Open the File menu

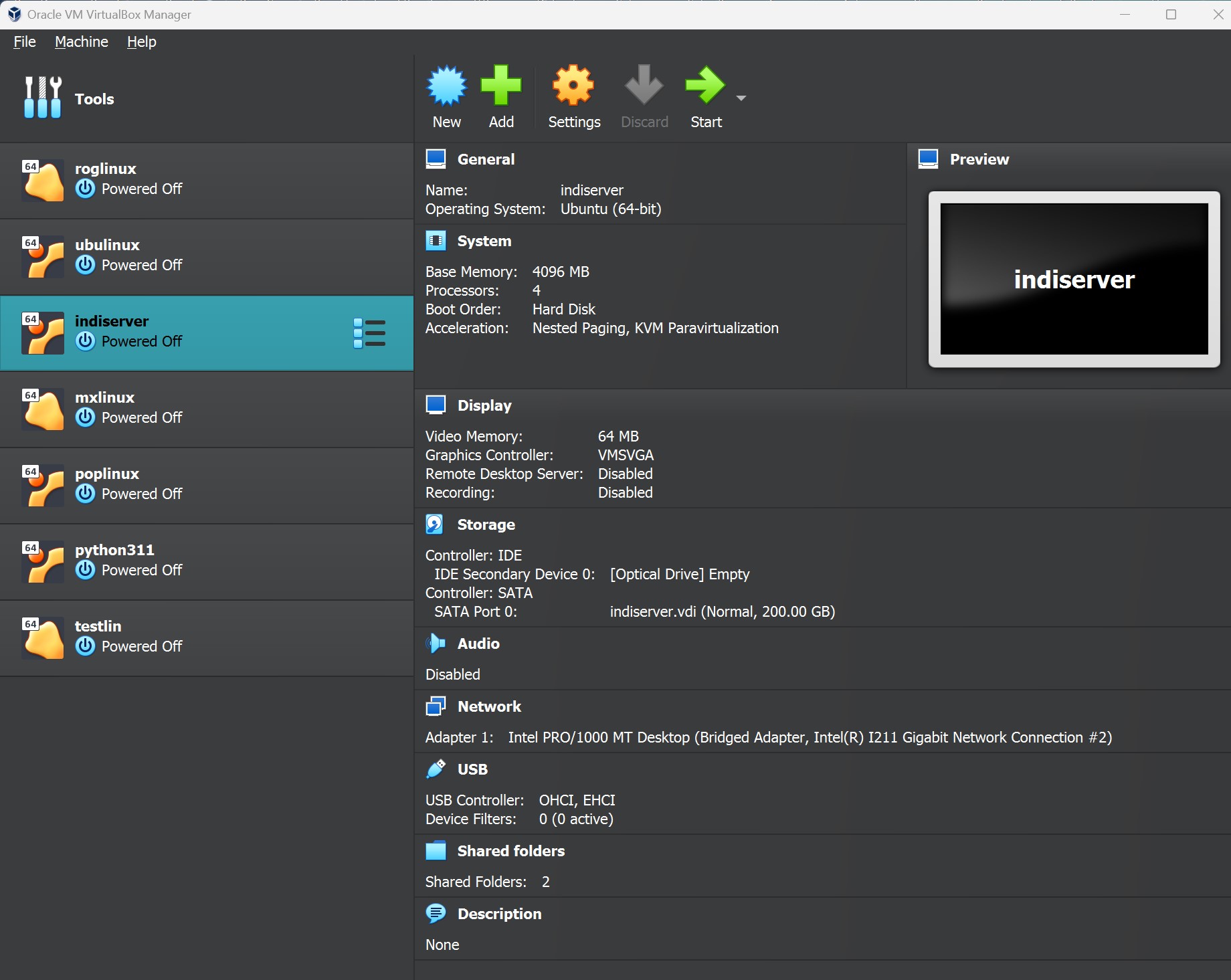[x=25, y=41]
